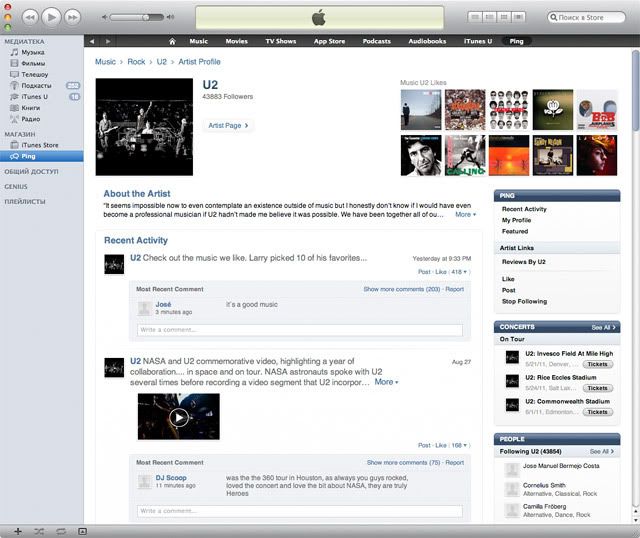Expand the GENIUS sidebar section

[16, 187]
